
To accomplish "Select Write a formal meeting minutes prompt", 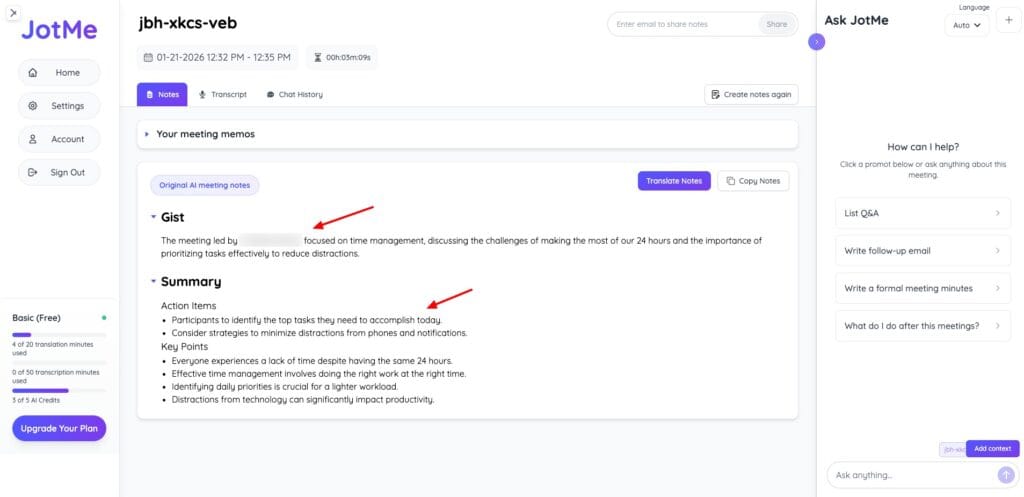I will pyautogui.click(x=923, y=288).
